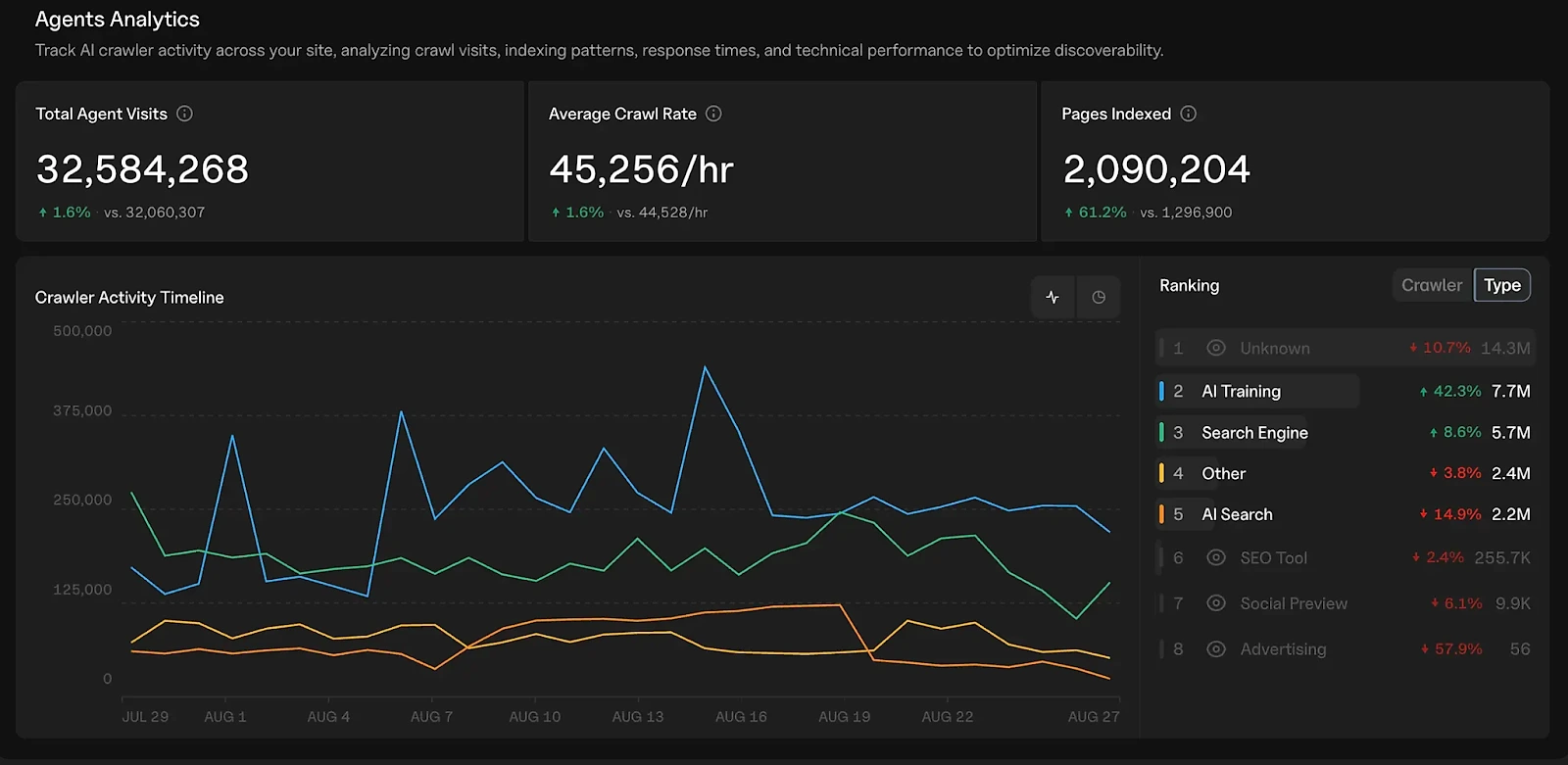Select the Type ranking tab
Viewport: 1568px width, 765px height.
[x=1502, y=285]
